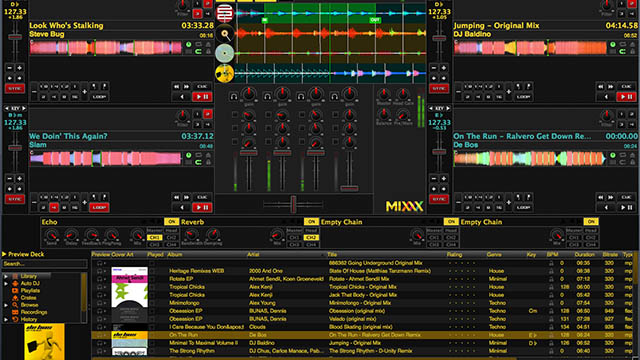Toggle headphone cue for channel 3

[300, 97]
